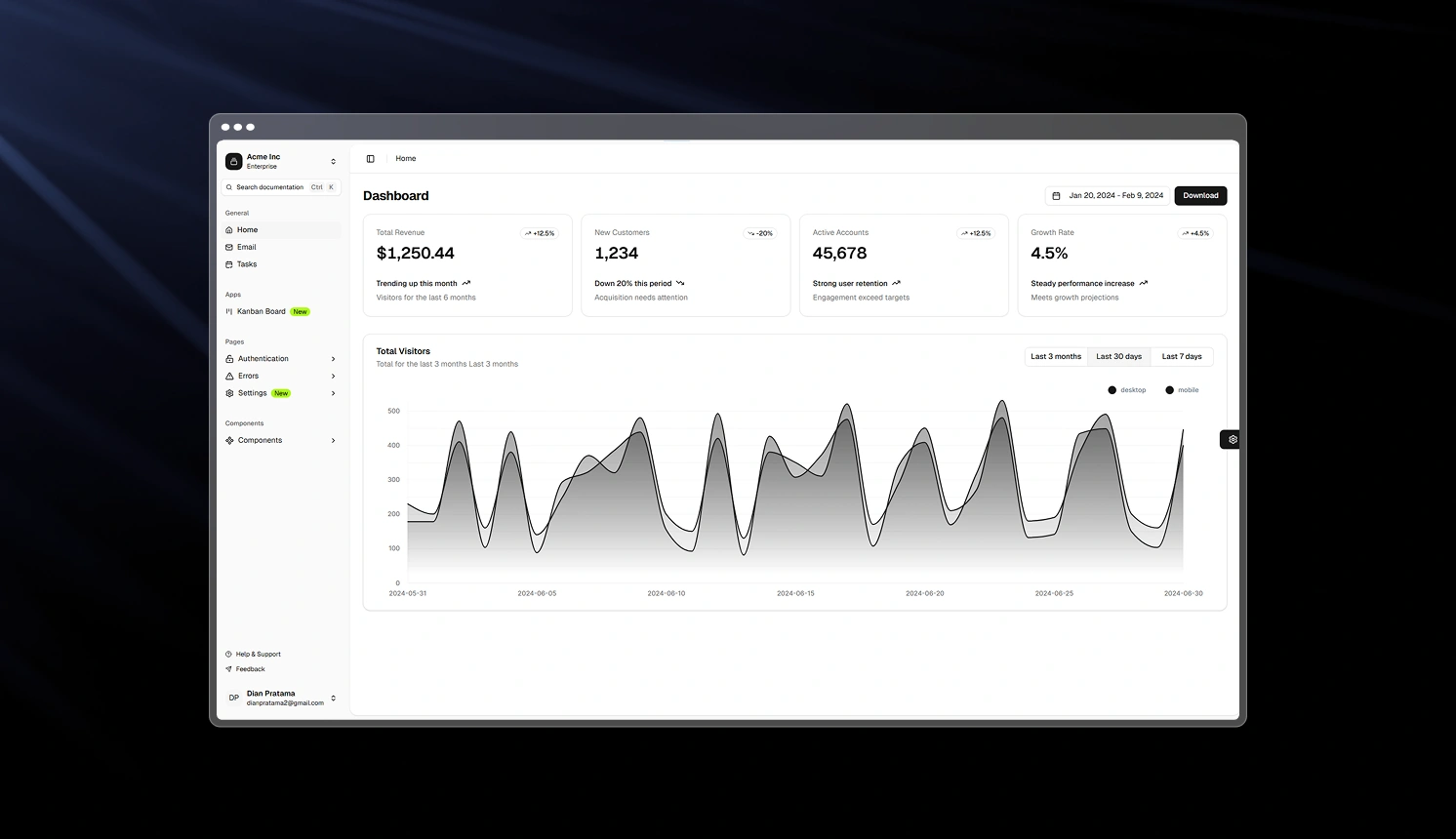Screen dimensions: 1456x839
Task: Click the 1,234 new customers value
Action: 617,254
